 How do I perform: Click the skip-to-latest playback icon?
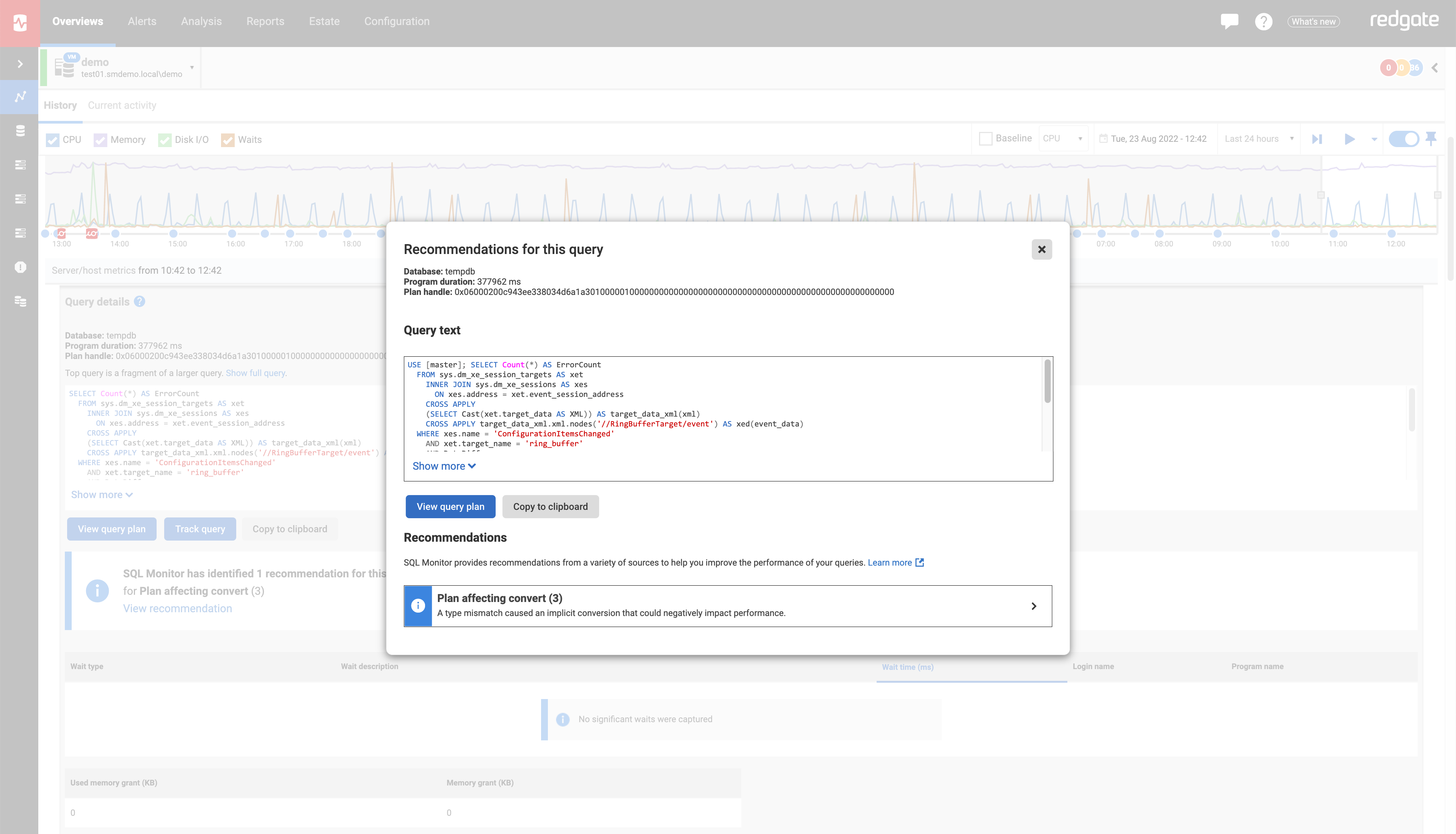point(1317,139)
